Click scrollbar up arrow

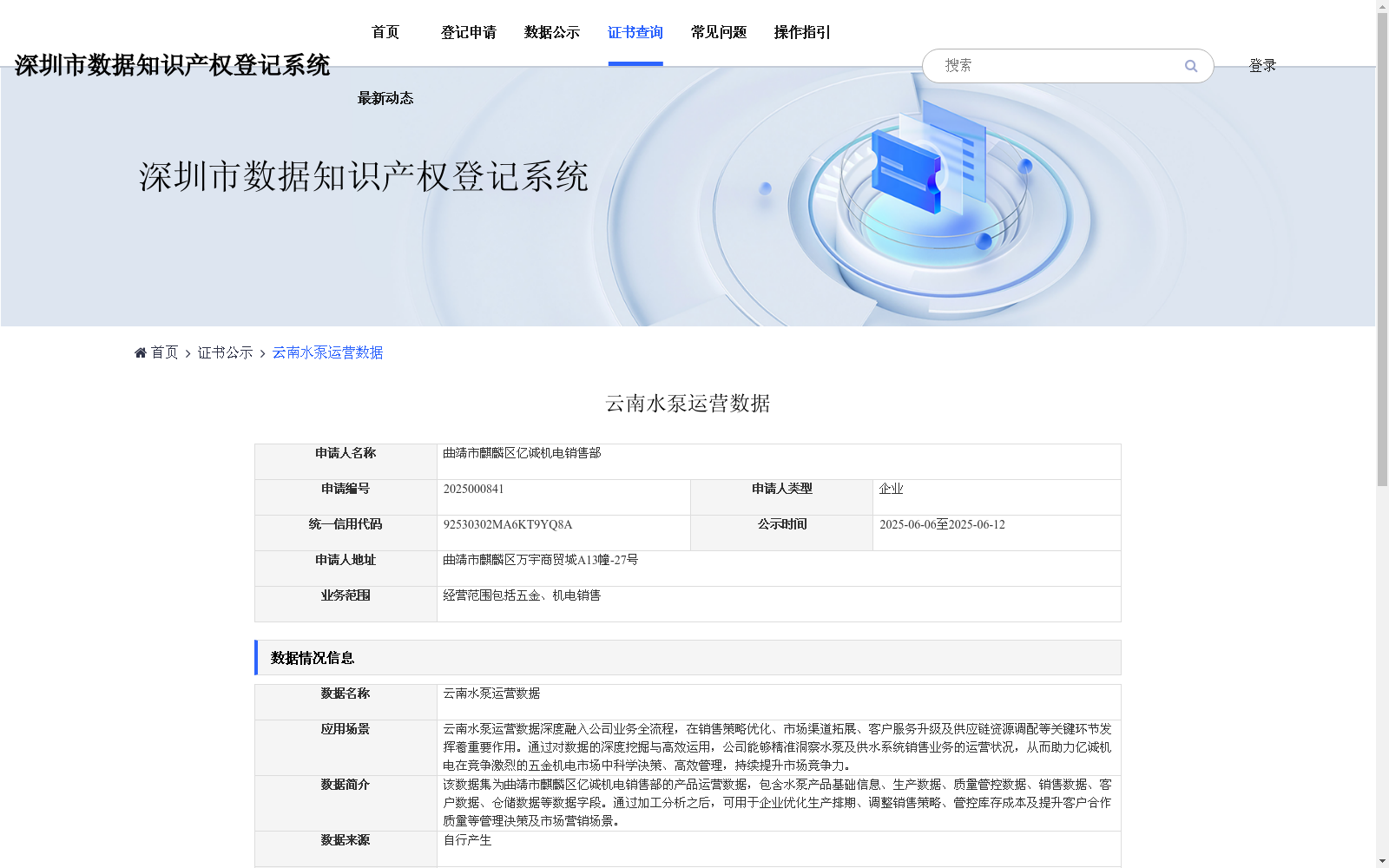tap(1382, 7)
